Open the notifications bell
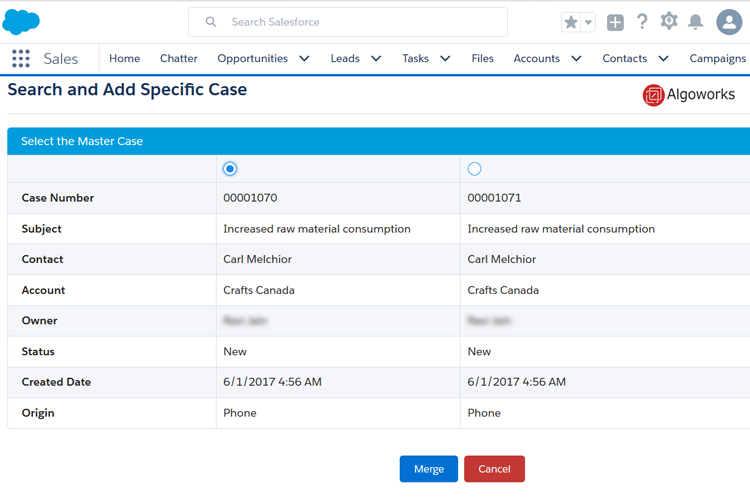 coord(695,22)
